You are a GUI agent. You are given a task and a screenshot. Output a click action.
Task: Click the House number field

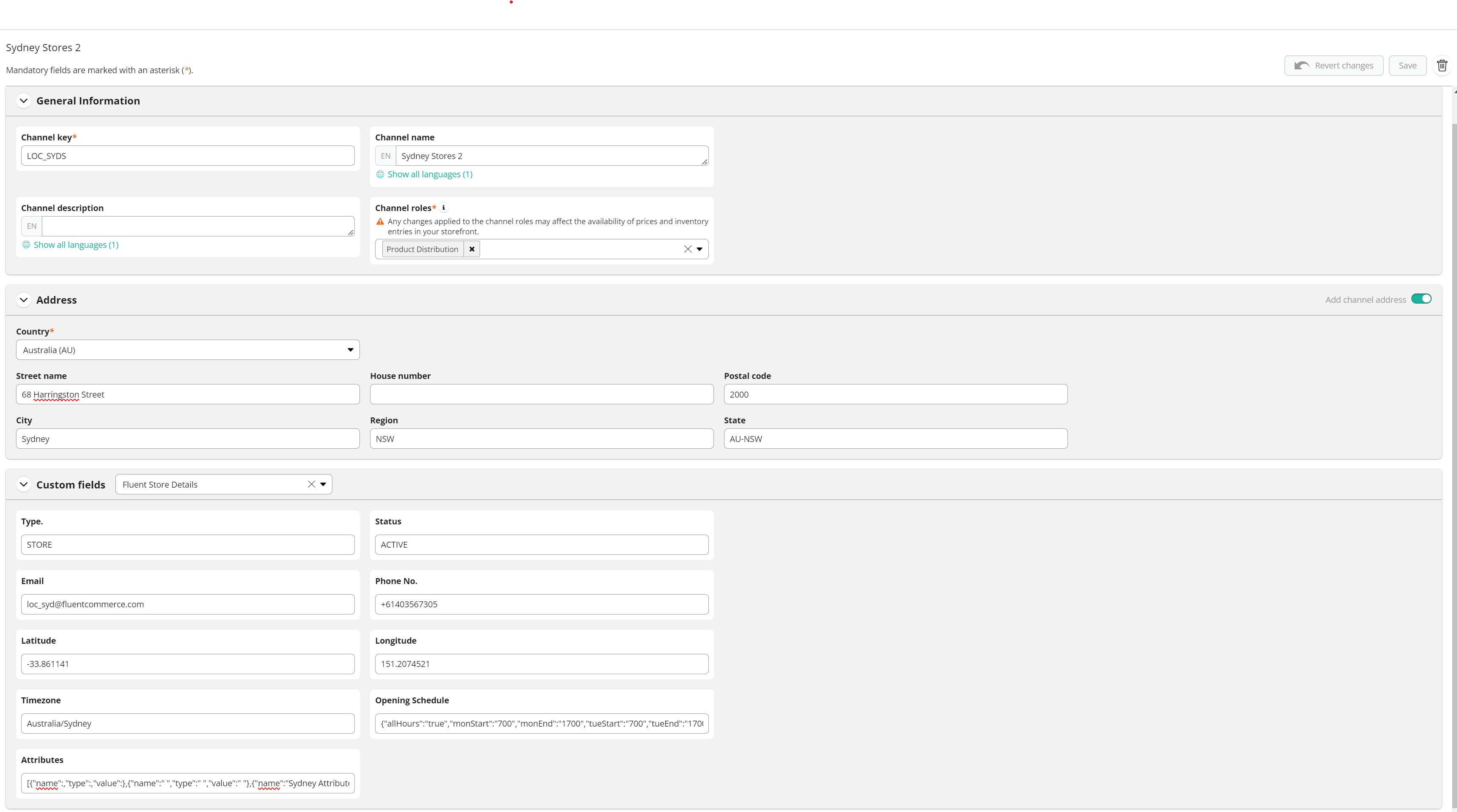coord(541,394)
